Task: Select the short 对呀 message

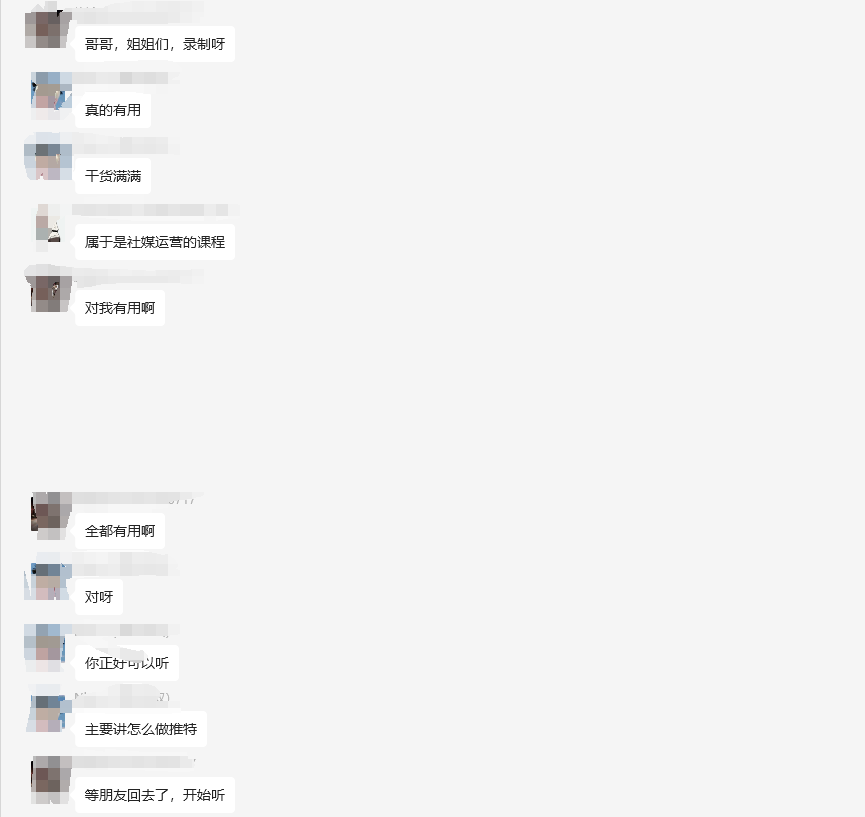Action: click(99, 597)
